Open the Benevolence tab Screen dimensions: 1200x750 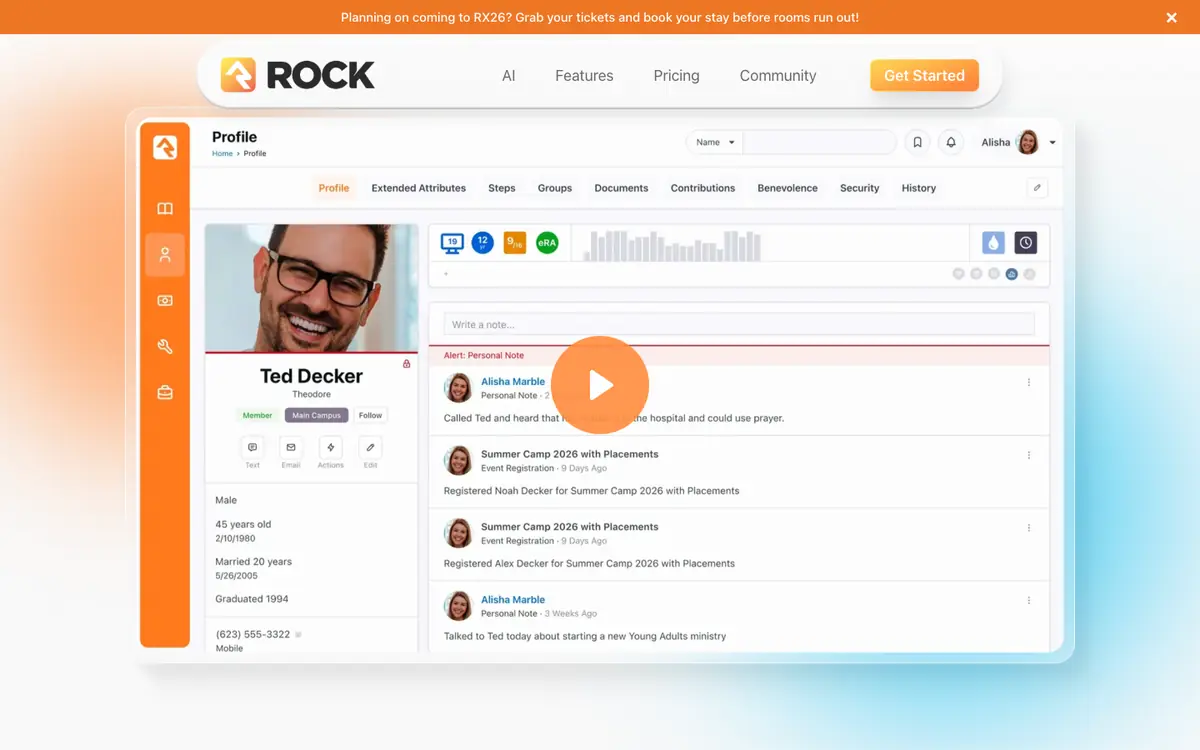click(787, 188)
